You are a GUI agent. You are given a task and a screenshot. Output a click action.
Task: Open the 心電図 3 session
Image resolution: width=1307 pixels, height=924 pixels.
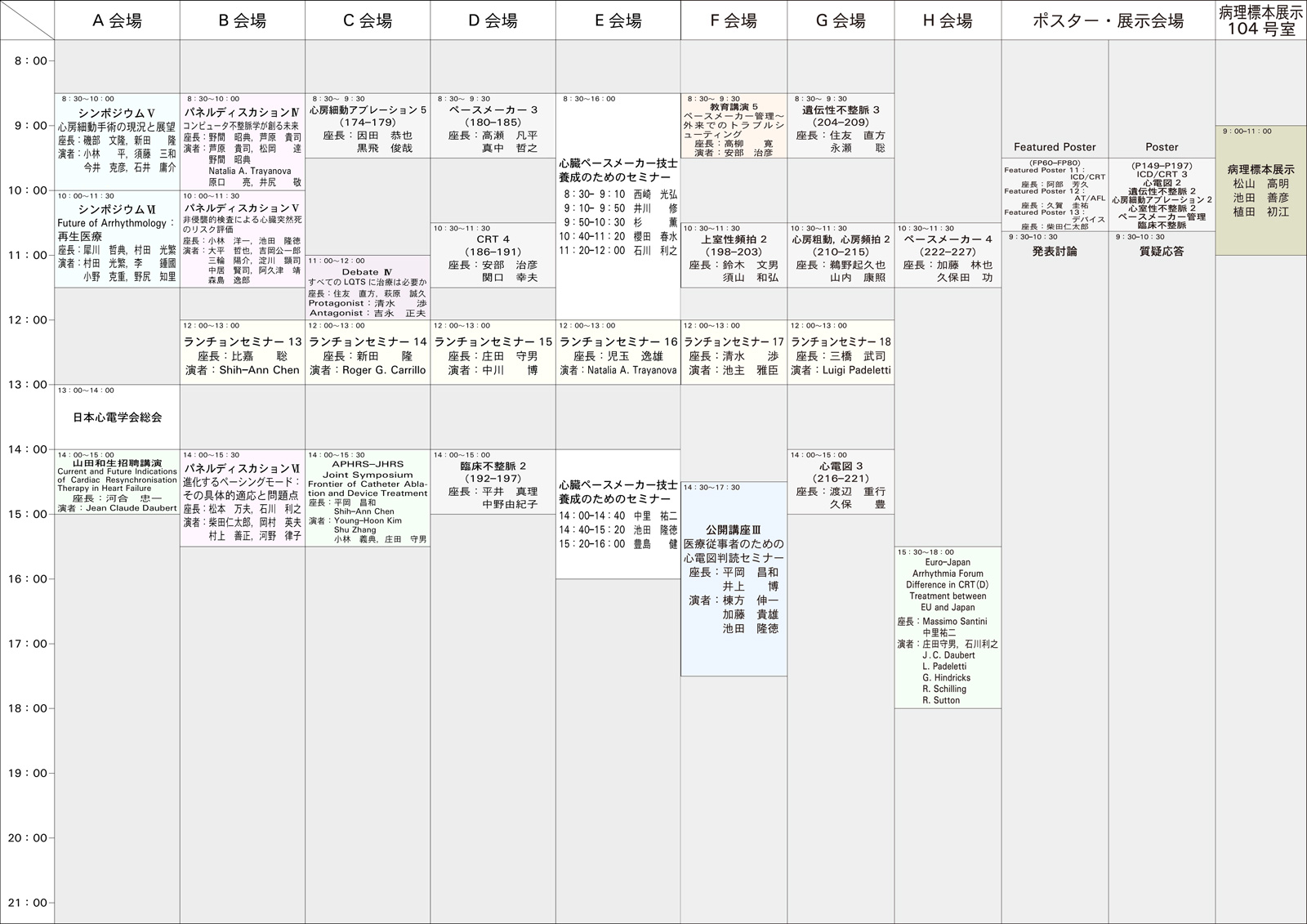(x=841, y=482)
